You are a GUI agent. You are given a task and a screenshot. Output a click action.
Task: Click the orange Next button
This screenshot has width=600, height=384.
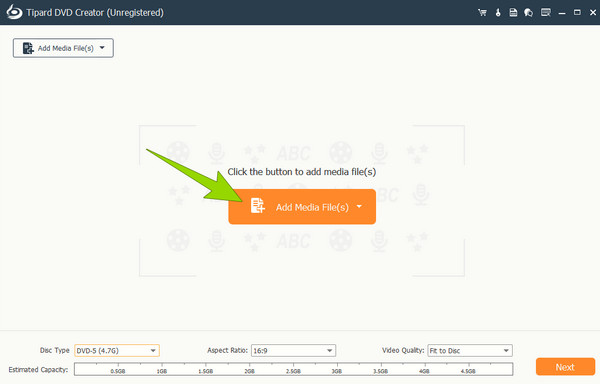(565, 367)
